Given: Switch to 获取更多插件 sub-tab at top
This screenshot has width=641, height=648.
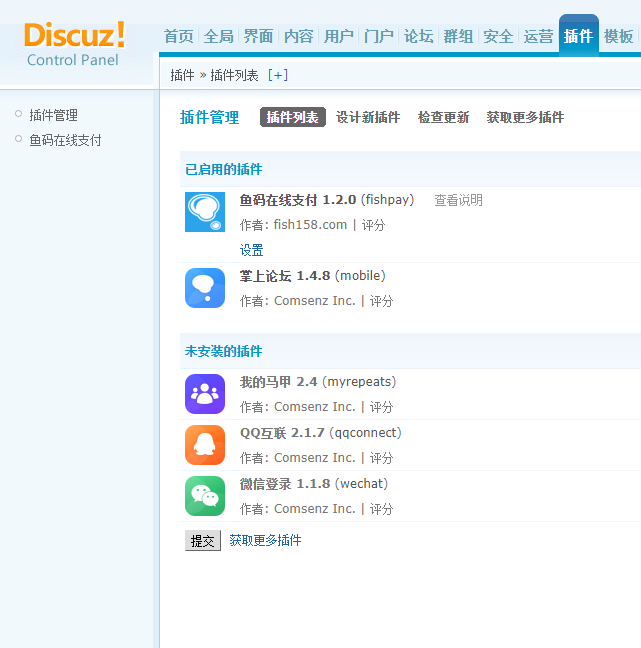Looking at the screenshot, I should [525, 117].
